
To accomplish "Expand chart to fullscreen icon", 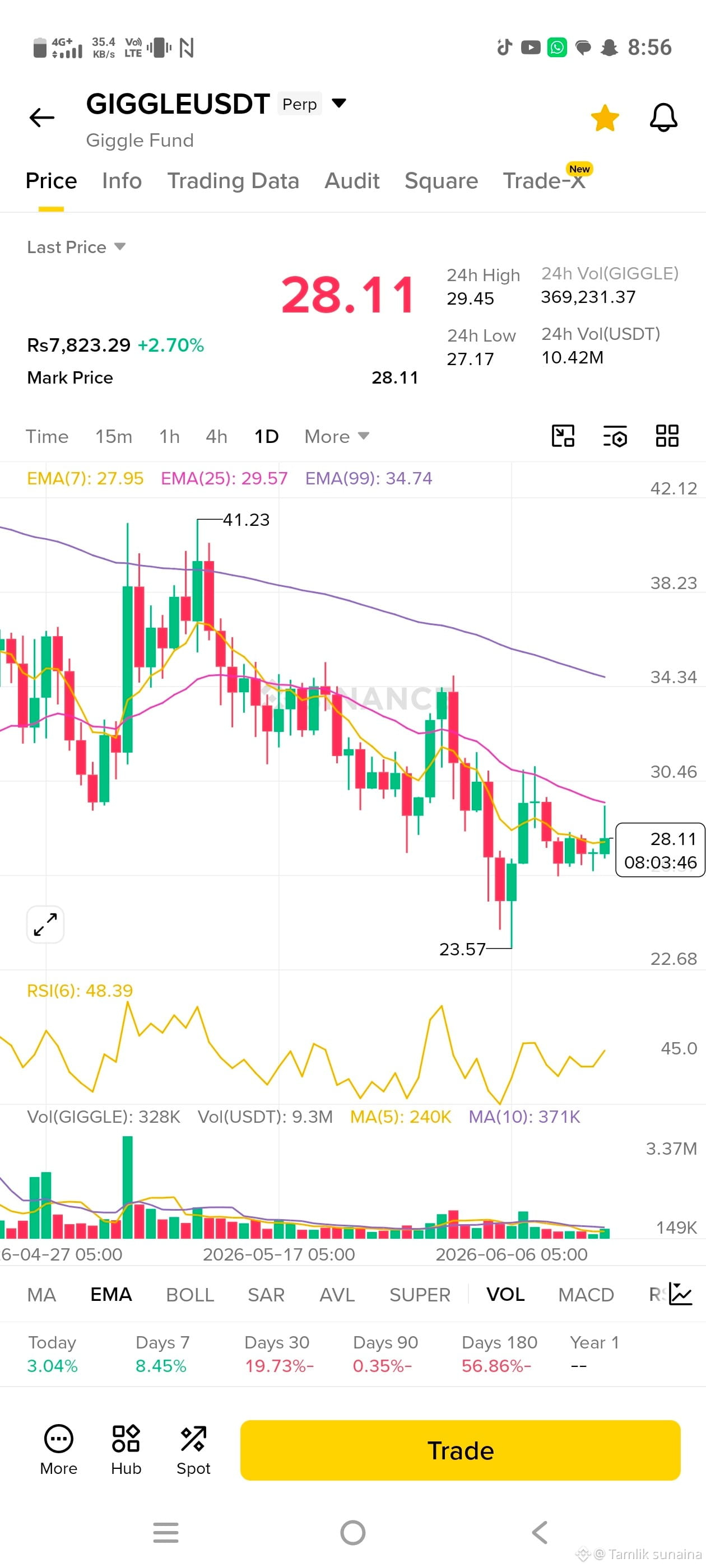I will click(x=46, y=925).
